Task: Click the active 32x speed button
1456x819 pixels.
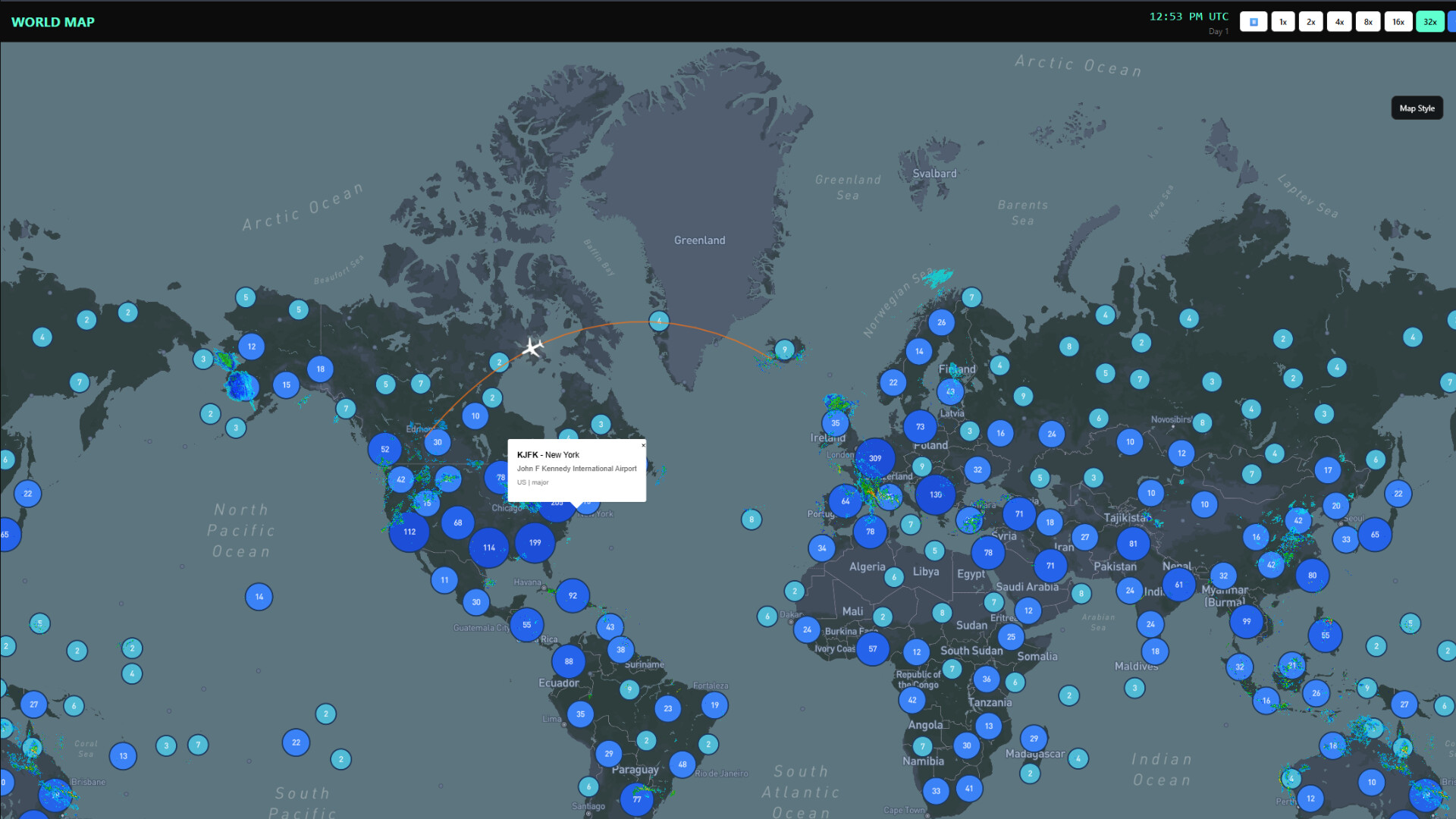Action: point(1429,22)
